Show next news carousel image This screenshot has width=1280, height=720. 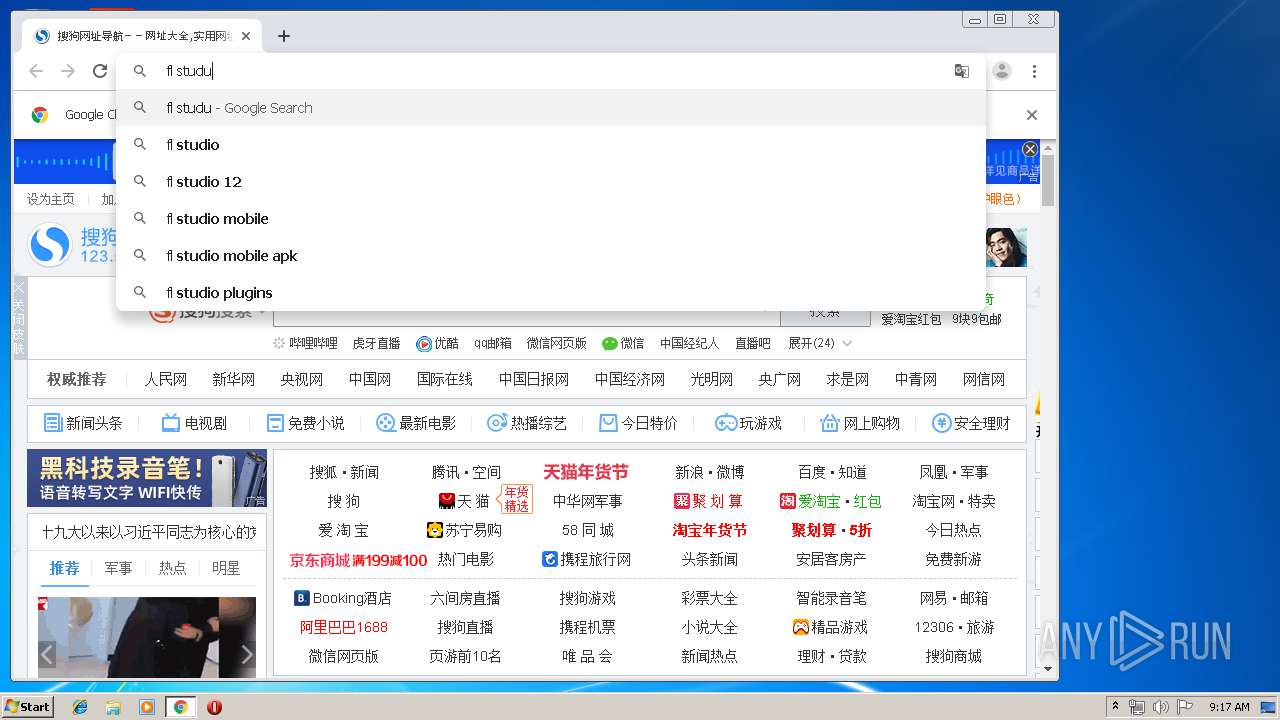(x=247, y=655)
